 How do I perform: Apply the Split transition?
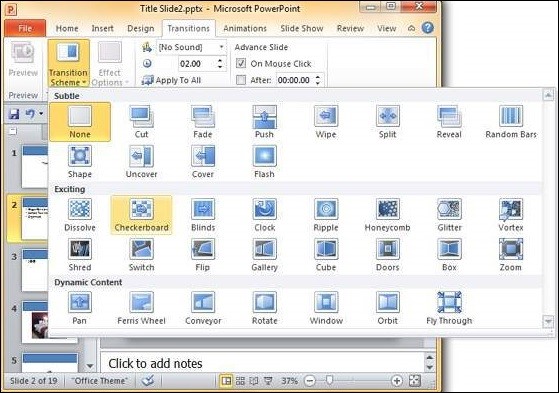(x=388, y=122)
